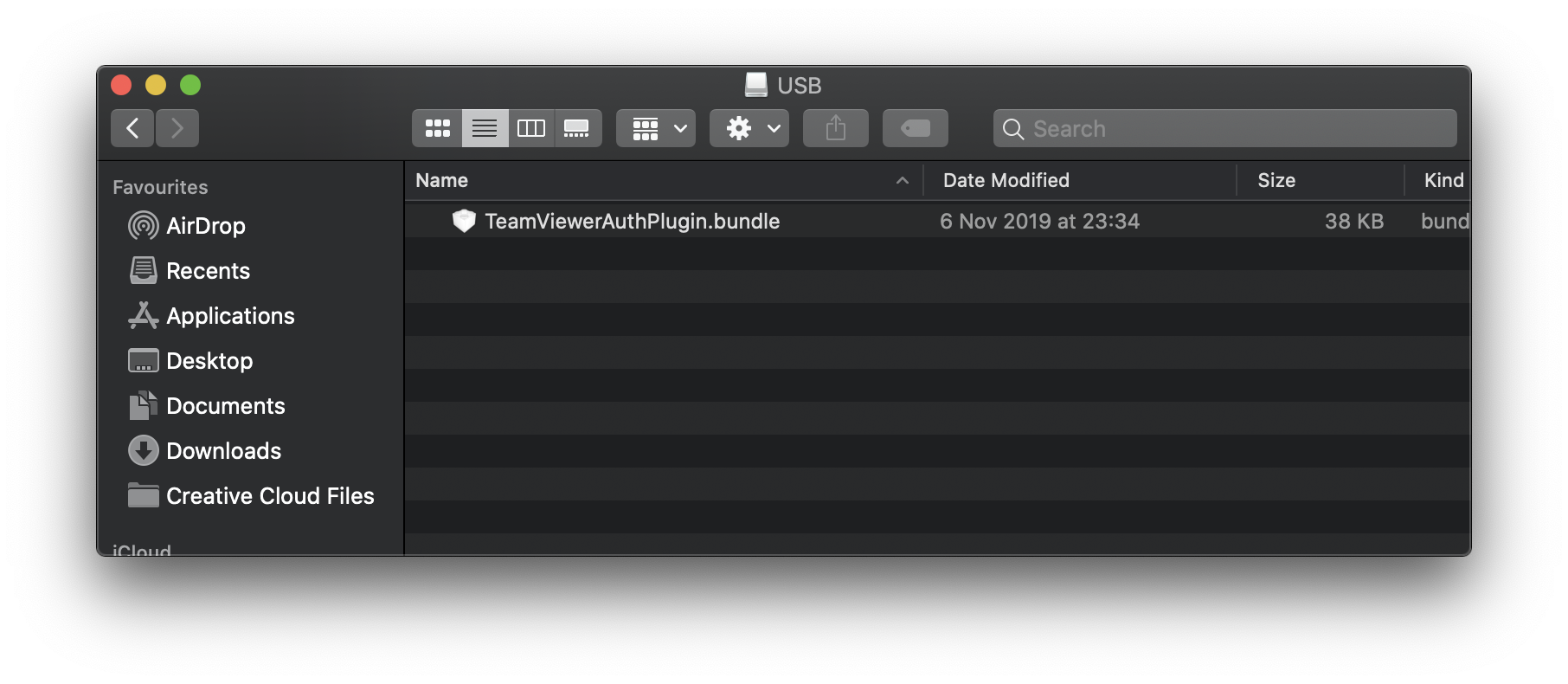1568x684 pixels.
Task: Open the Share menu icon
Action: [x=834, y=127]
